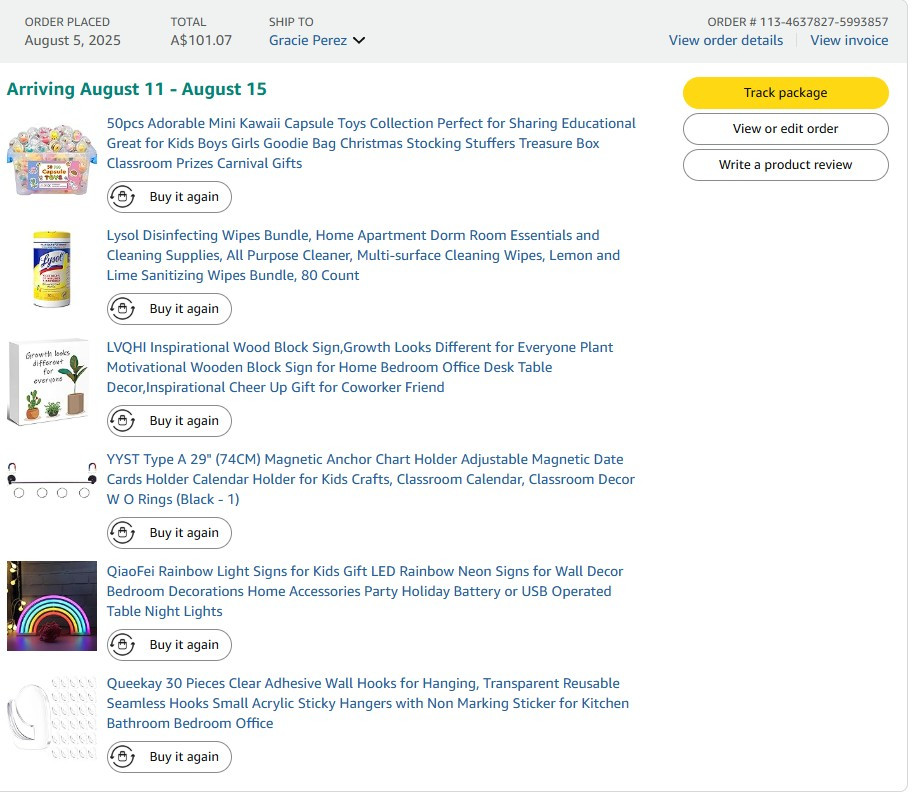
Task: View the clear wall hooks thumbnail
Action: 52,718
